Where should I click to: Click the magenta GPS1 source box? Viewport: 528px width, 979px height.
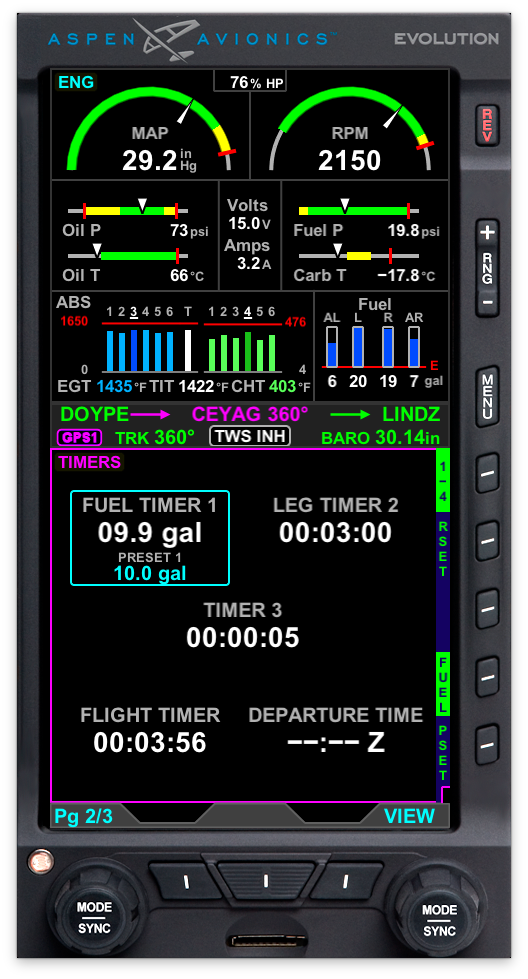pos(79,438)
